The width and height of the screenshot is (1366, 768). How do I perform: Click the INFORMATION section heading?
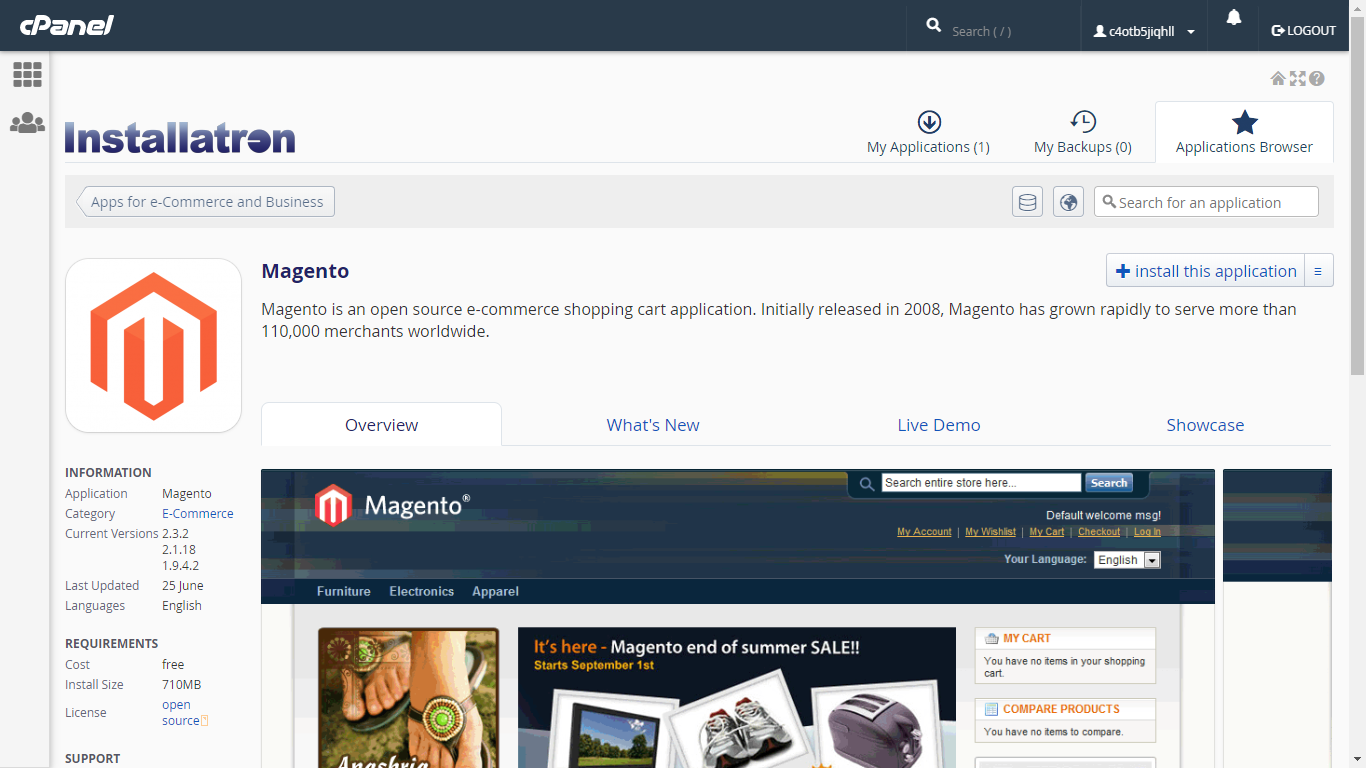[x=108, y=473]
